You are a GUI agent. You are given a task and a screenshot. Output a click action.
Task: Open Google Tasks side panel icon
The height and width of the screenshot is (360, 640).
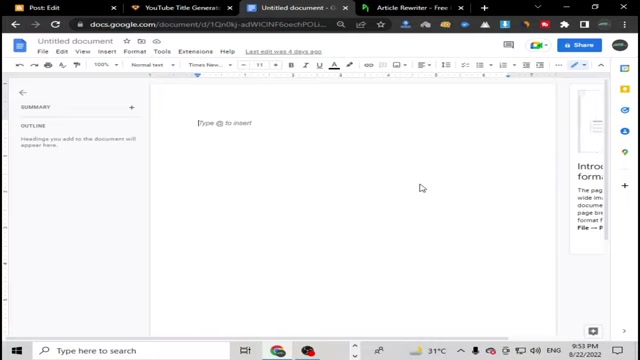(624, 110)
